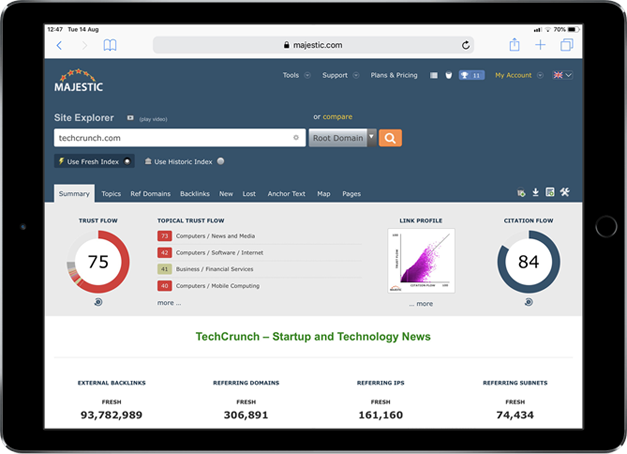Open the Safari bookmarks book icon

click(110, 45)
